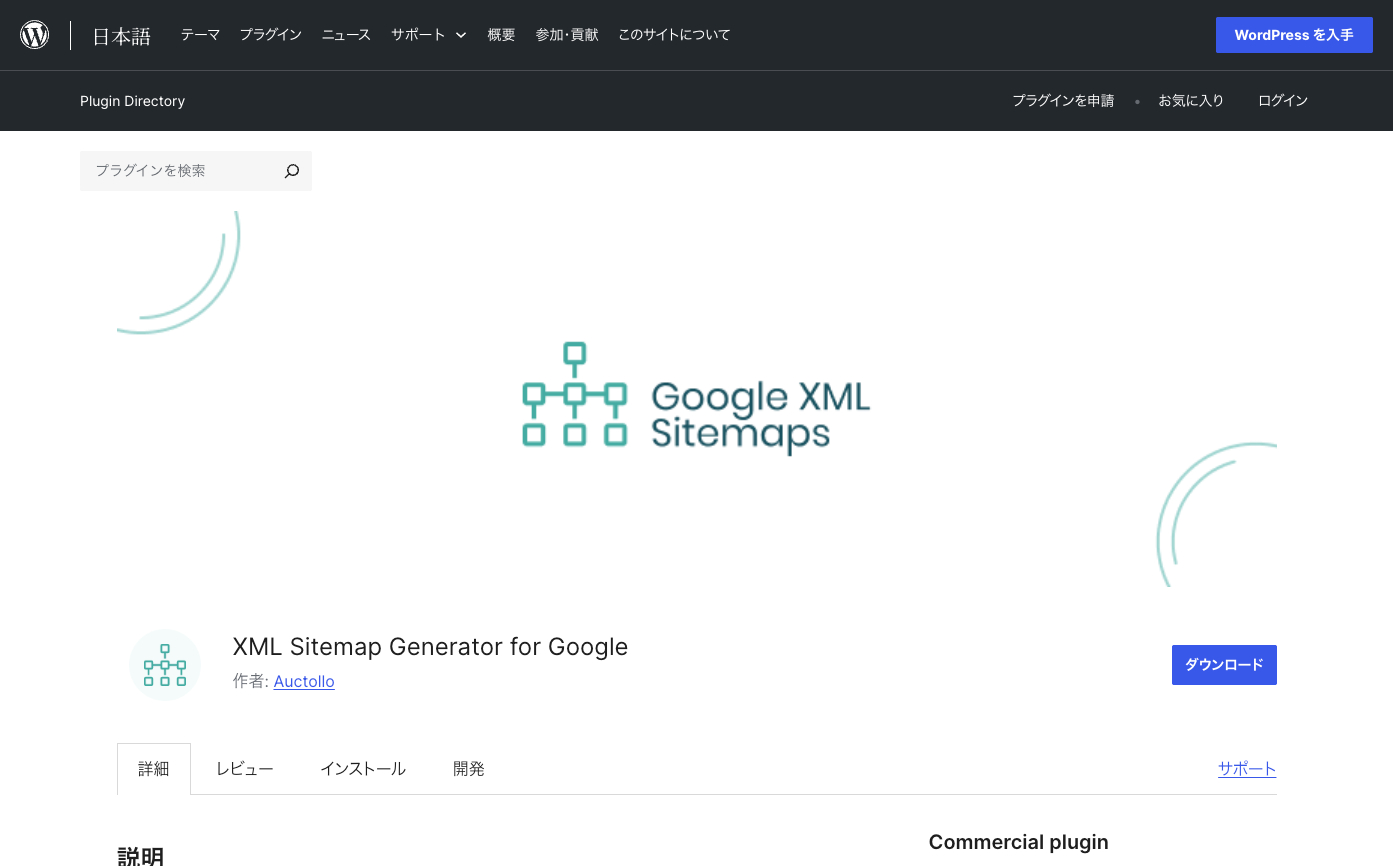Image resolution: width=1393 pixels, height=866 pixels.
Task: Focus the プラグインを検索 search field
Action: (x=180, y=171)
